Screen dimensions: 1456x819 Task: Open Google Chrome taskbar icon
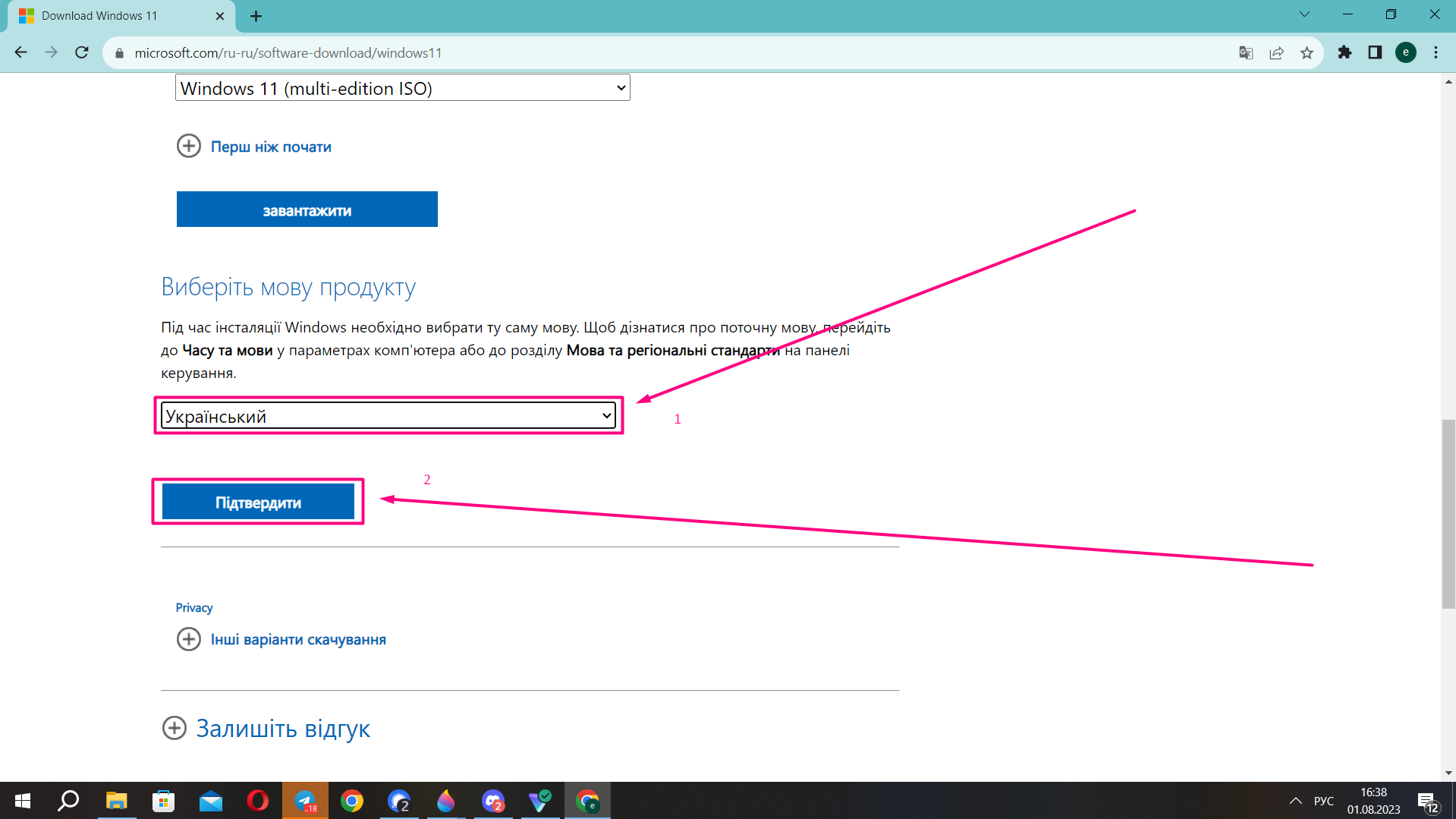pos(352,801)
